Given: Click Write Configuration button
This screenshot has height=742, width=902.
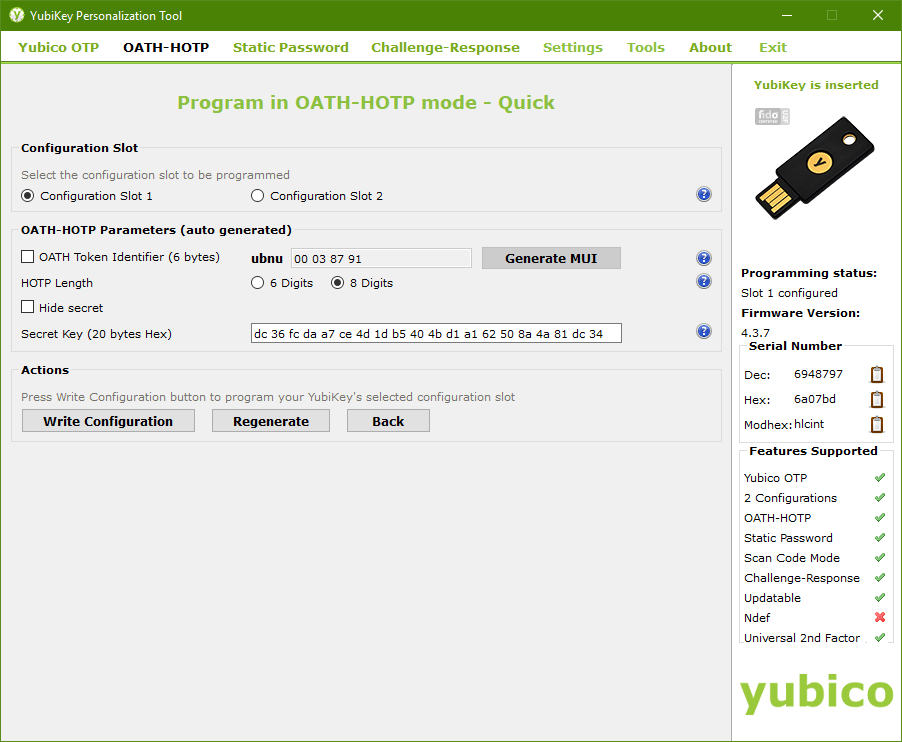Looking at the screenshot, I should click(x=108, y=421).
